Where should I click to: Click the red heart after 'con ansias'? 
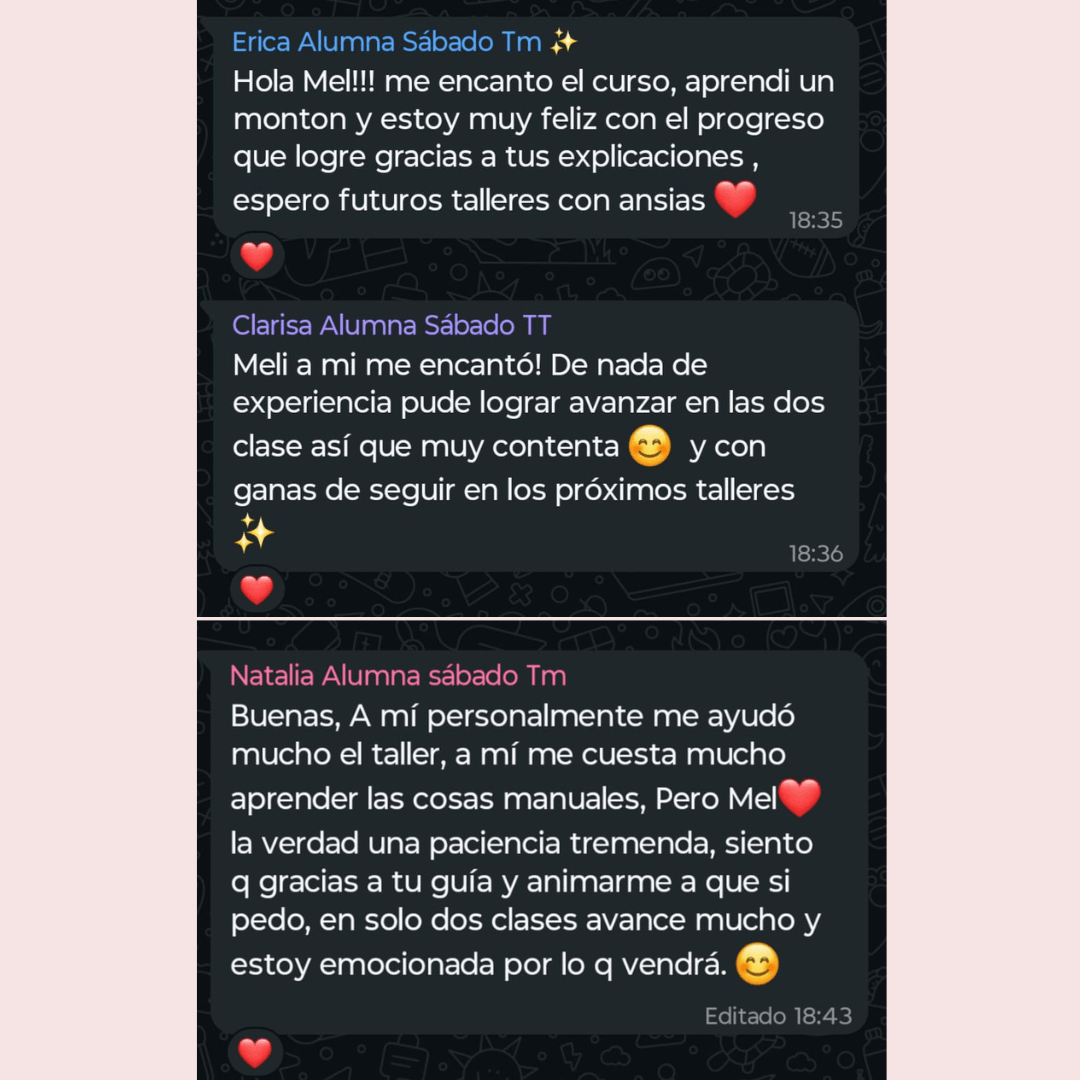[x=736, y=199]
